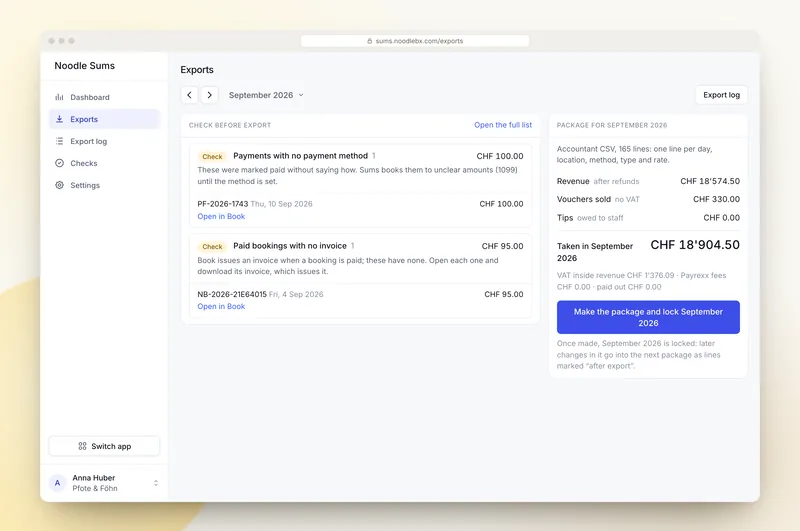The width and height of the screenshot is (800, 531).
Task: Make the package and lock September 2026
Action: [648, 317]
